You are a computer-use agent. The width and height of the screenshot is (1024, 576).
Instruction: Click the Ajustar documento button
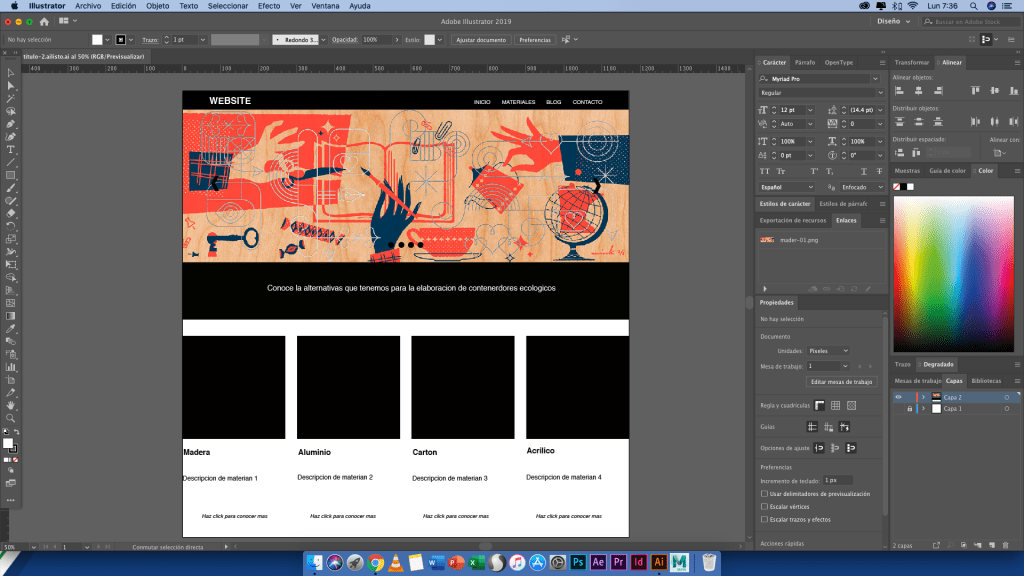(x=481, y=40)
